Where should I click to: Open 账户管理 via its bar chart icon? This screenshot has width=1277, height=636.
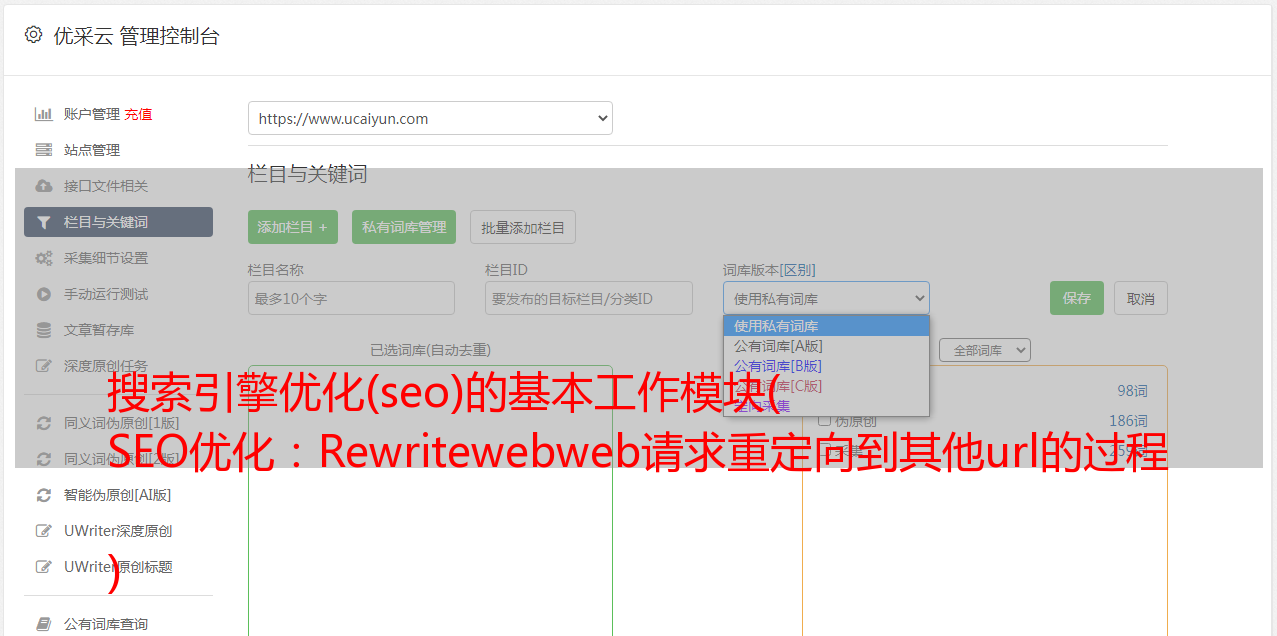tap(43, 114)
